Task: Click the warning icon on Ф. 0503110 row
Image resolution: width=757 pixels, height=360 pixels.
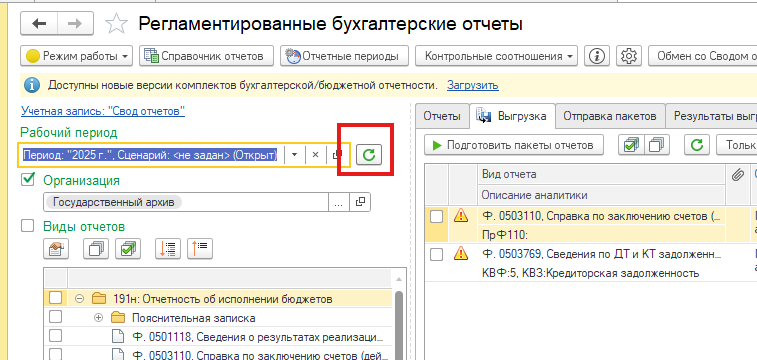Action: pos(462,216)
